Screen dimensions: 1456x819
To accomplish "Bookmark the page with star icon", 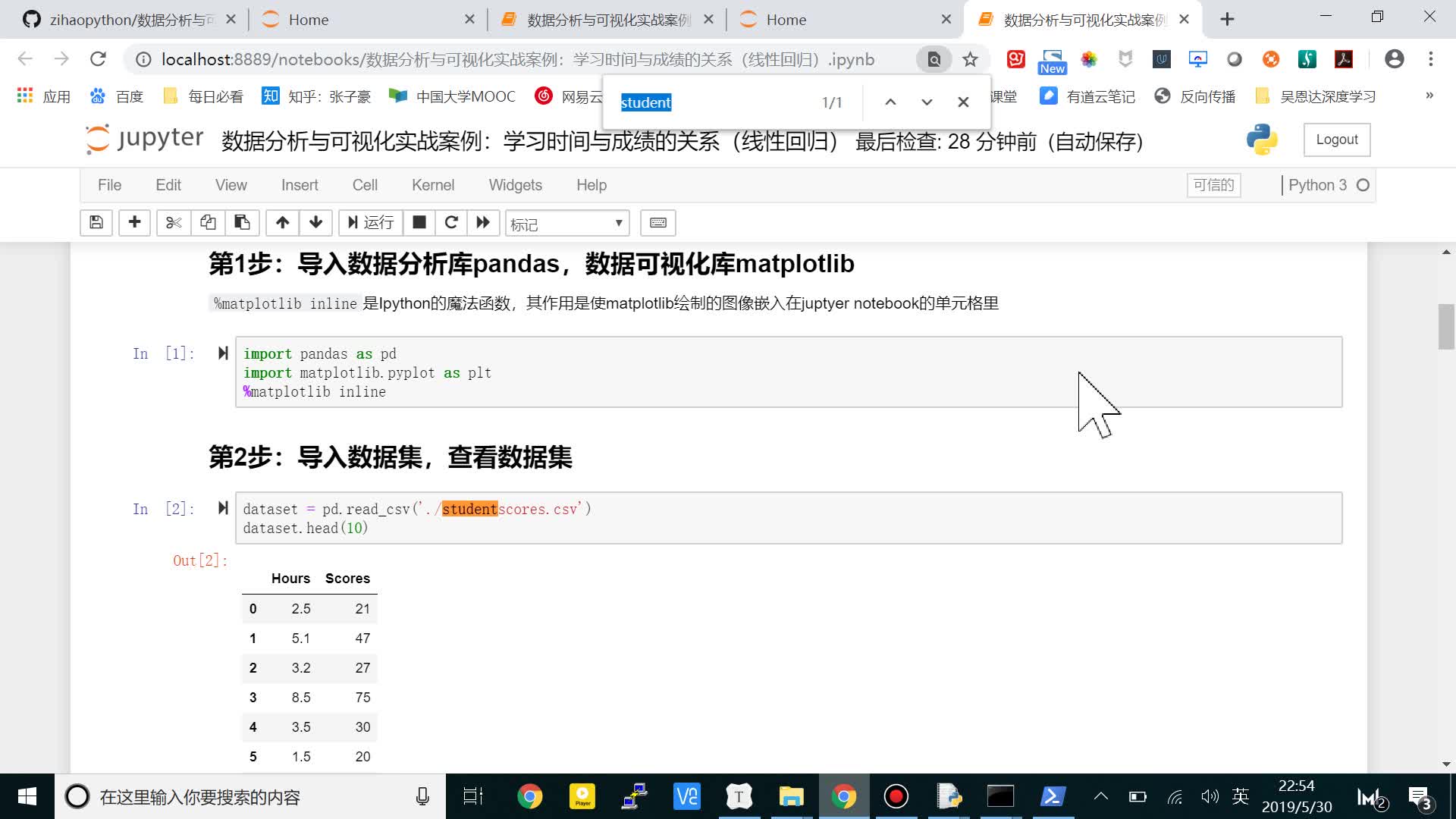I will 971,59.
